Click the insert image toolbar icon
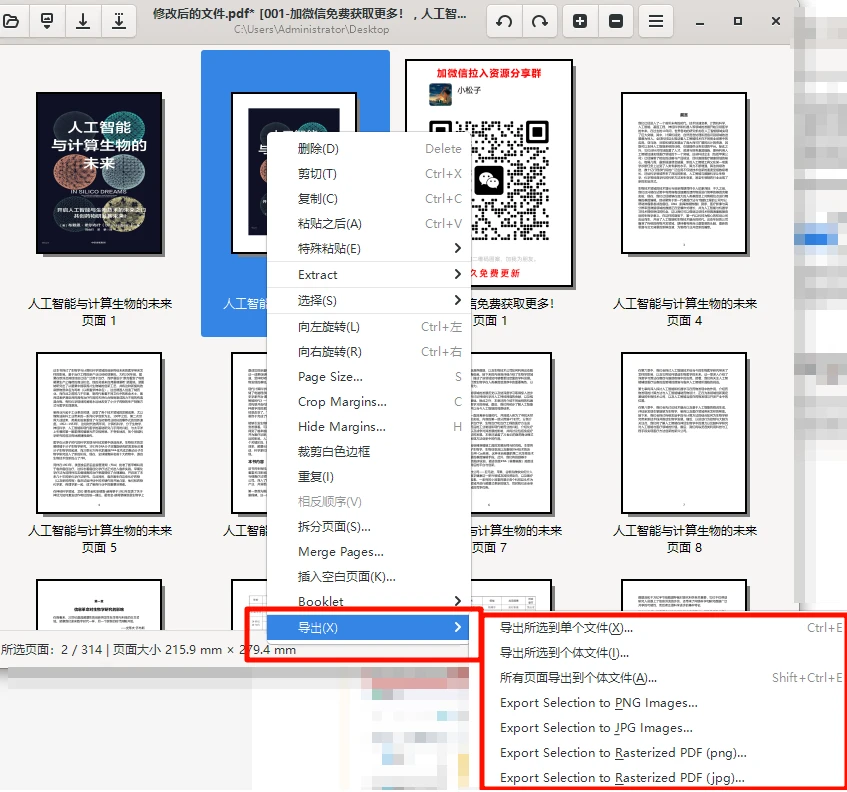The height and width of the screenshot is (792, 847). pyautogui.click(x=46, y=20)
